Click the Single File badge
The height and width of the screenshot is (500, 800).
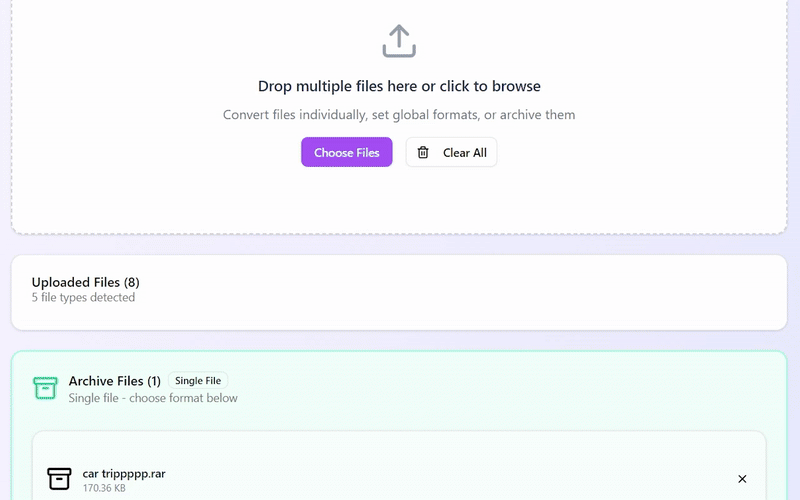point(198,381)
